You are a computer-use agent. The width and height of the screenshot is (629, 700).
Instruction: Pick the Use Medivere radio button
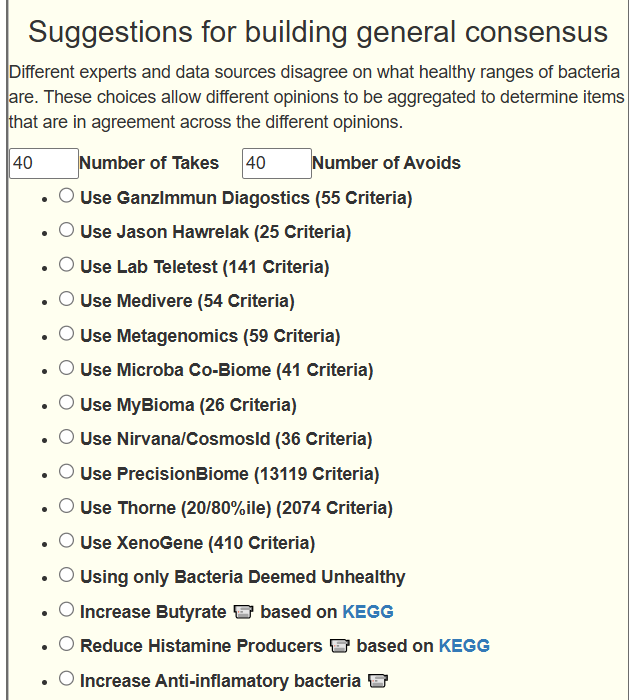tap(66, 299)
